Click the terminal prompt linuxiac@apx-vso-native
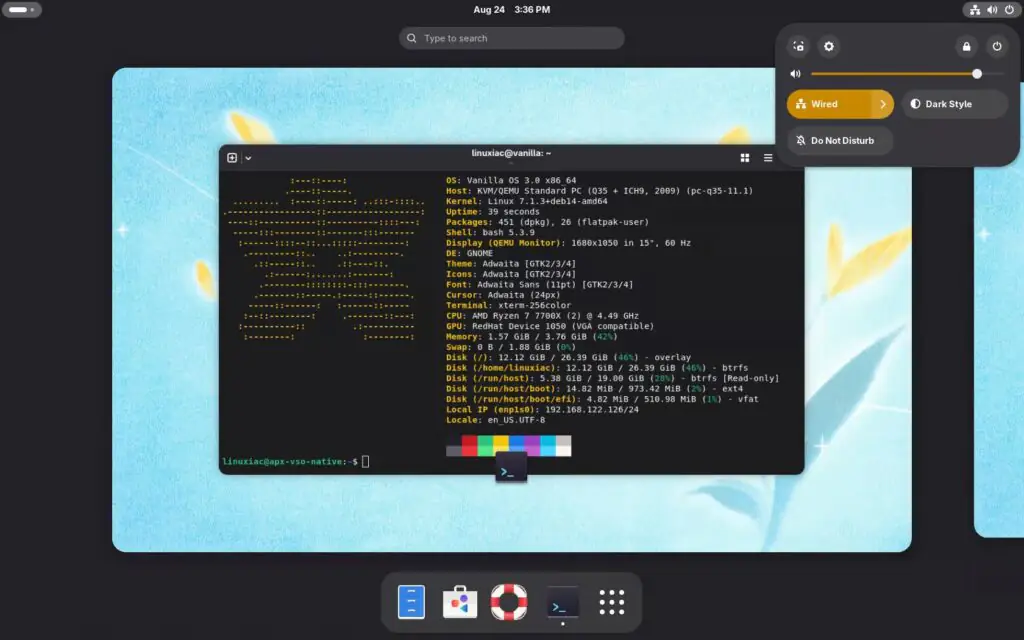This screenshot has height=640, width=1024. point(290,462)
